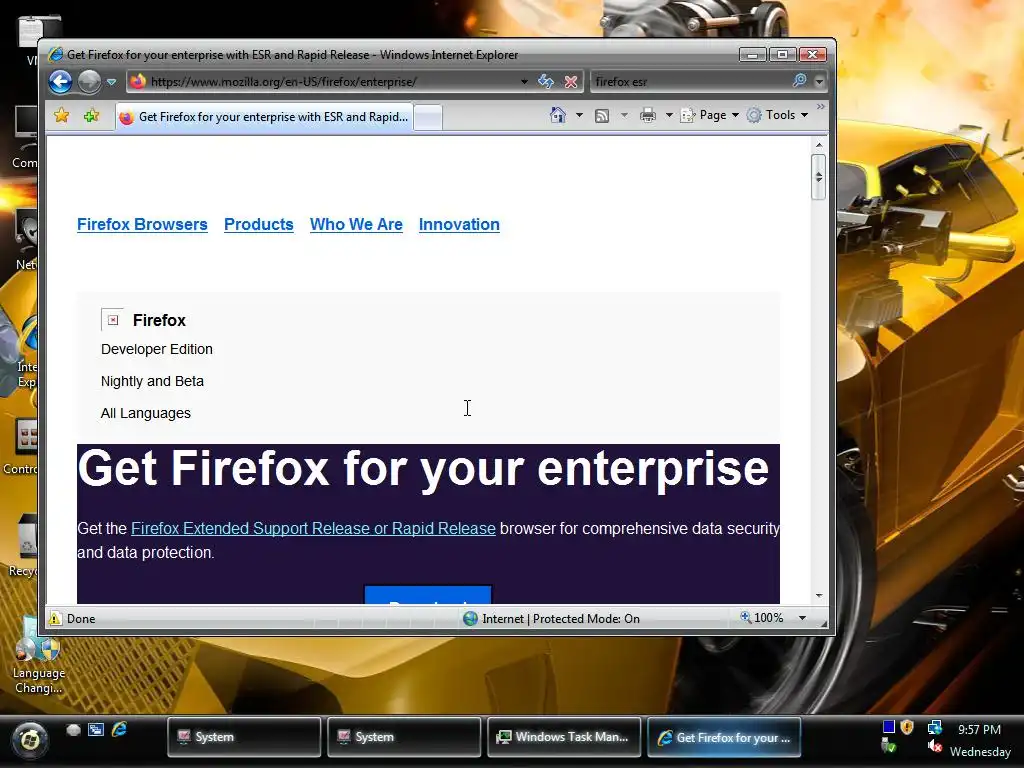The image size is (1024, 768).
Task: Click the Add to Favorites icon
Action: tap(91, 116)
